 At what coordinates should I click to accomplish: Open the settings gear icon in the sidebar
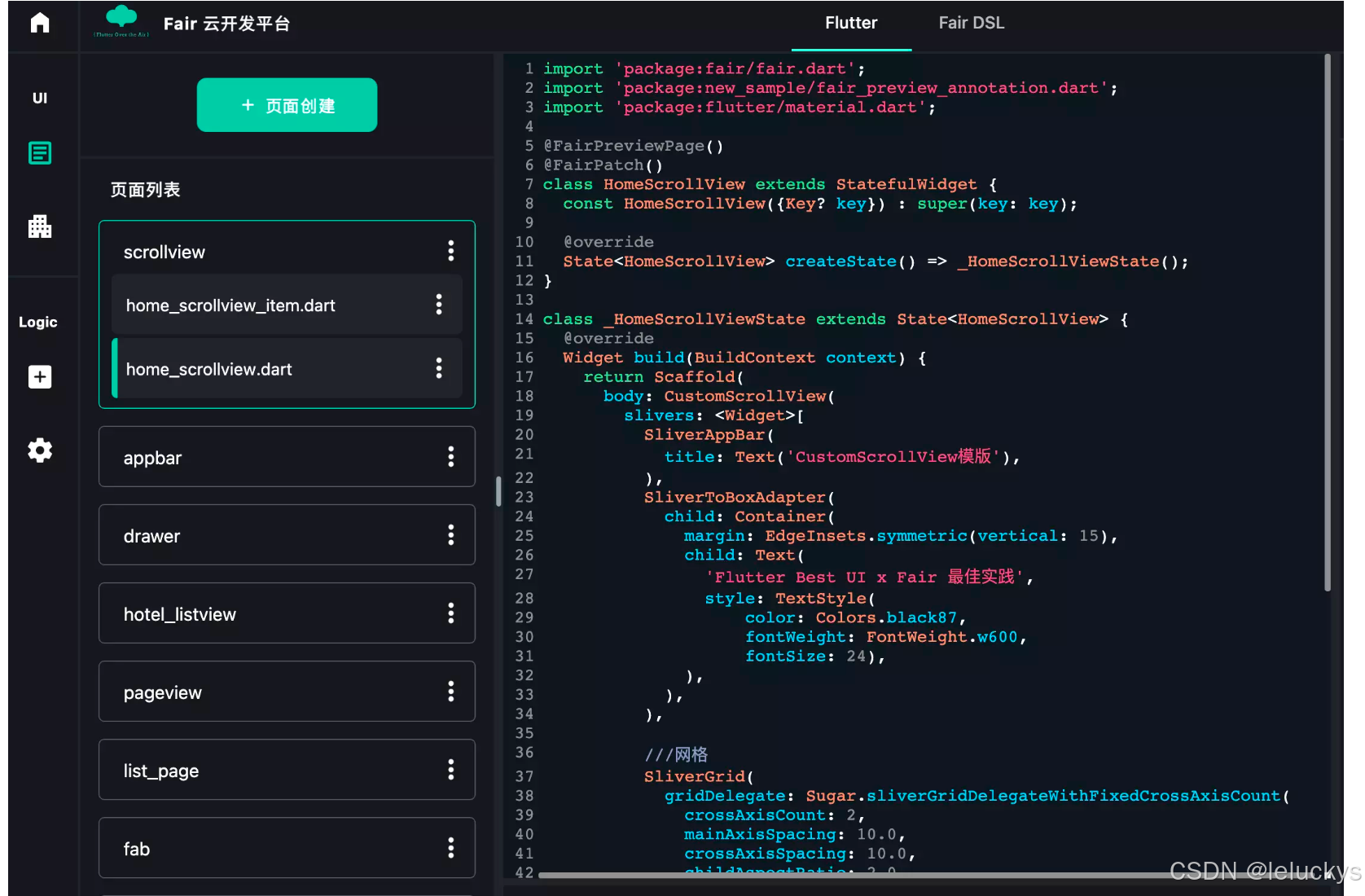(x=40, y=450)
